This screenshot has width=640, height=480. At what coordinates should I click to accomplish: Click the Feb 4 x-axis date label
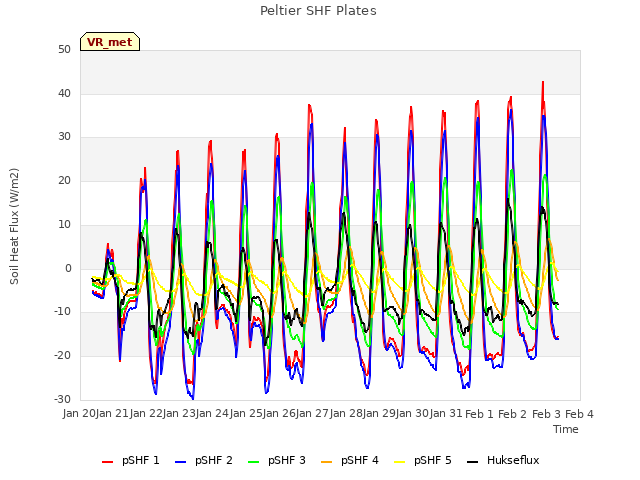coord(579,414)
